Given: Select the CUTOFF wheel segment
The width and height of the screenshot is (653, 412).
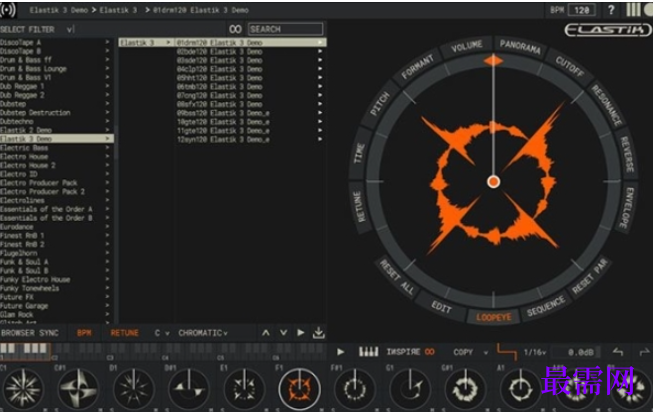Looking at the screenshot, I should [x=570, y=67].
